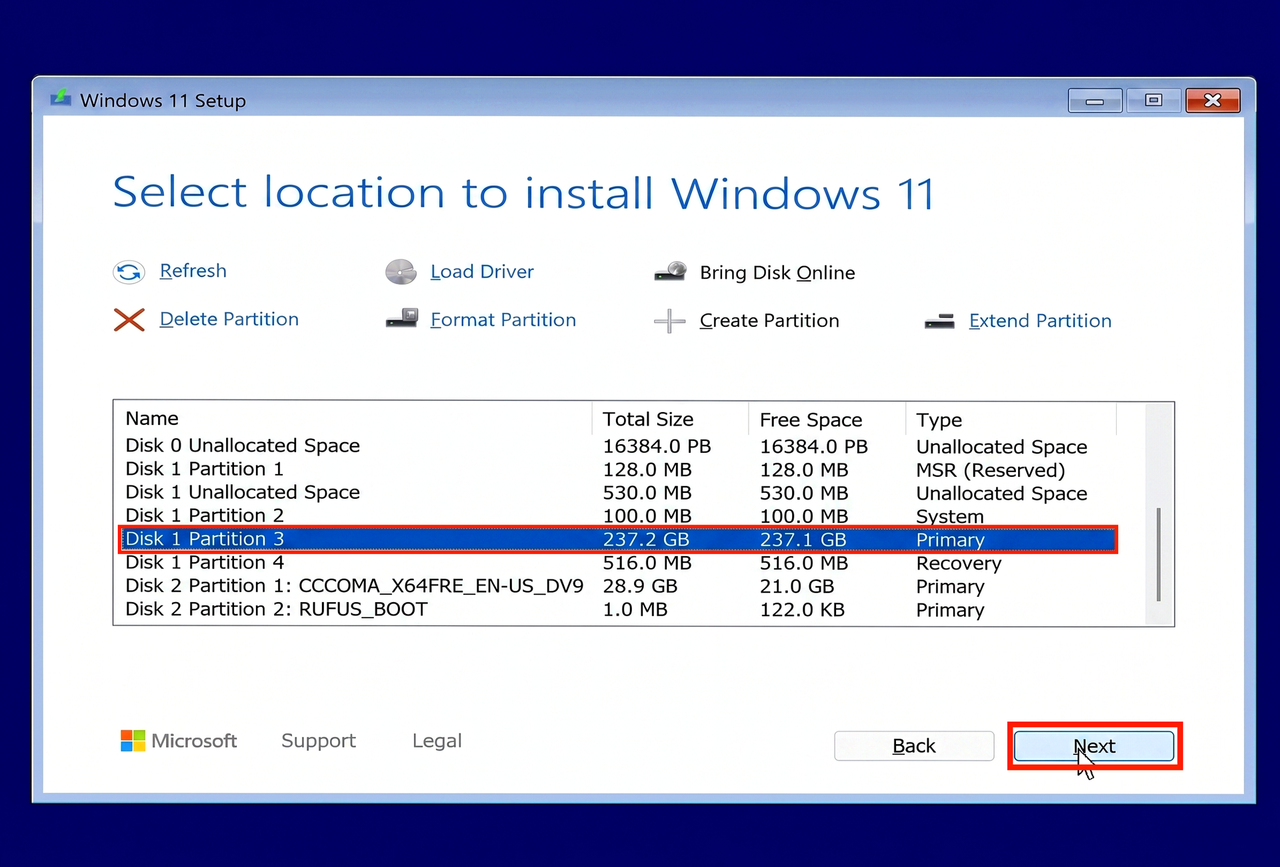The height and width of the screenshot is (867, 1280).
Task: Click the 237.1 GB free space cell
Action: 803,540
